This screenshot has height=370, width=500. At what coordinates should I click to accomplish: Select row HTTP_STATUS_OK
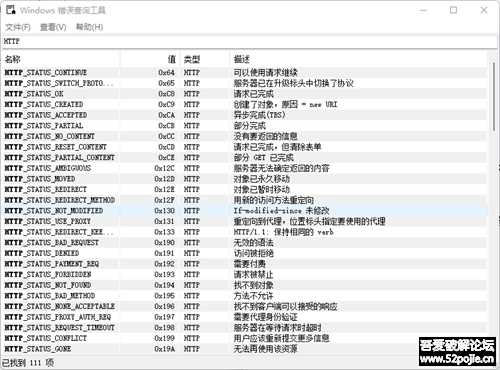pos(245,94)
